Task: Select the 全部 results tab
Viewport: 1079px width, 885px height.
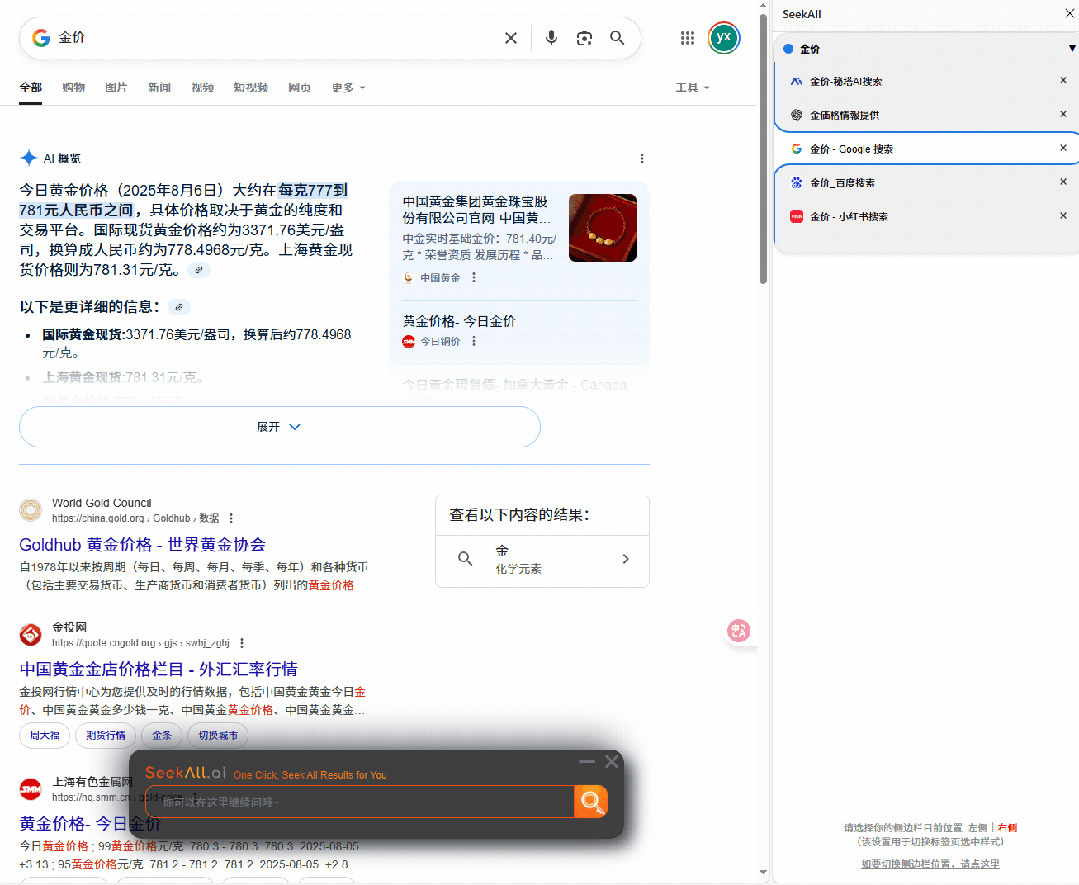Action: click(x=30, y=87)
